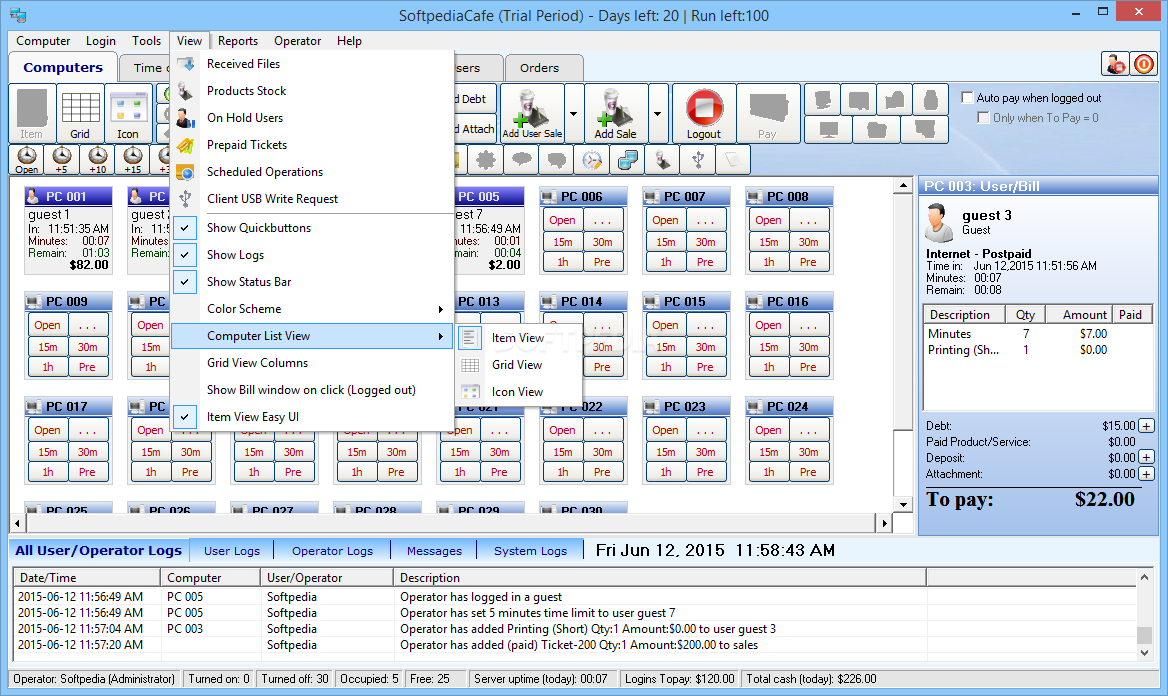Switch computer list to Grid toolbar button
Viewport: 1168px width, 696px height.
(x=80, y=113)
